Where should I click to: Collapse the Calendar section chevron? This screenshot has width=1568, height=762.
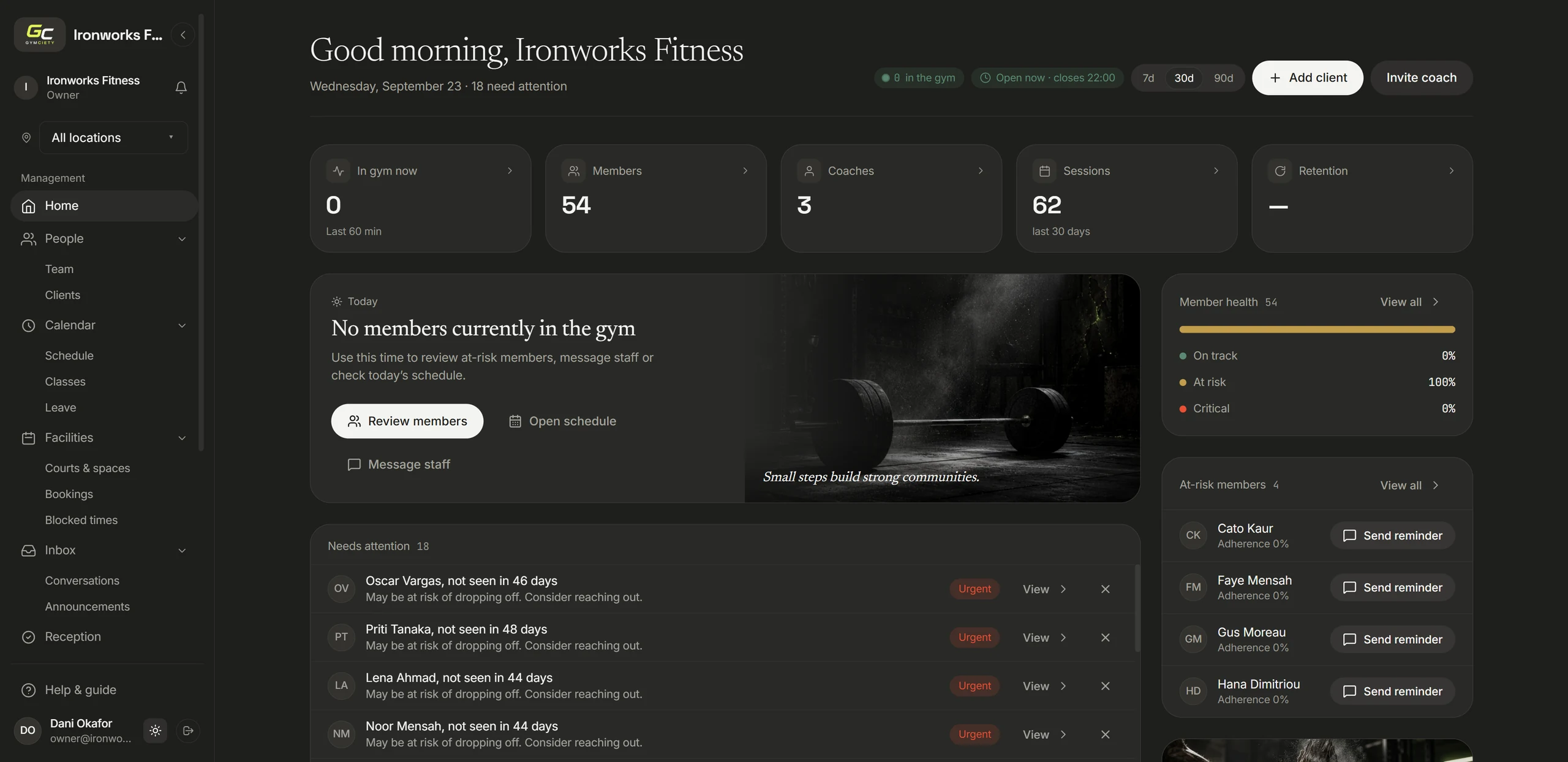(182, 325)
